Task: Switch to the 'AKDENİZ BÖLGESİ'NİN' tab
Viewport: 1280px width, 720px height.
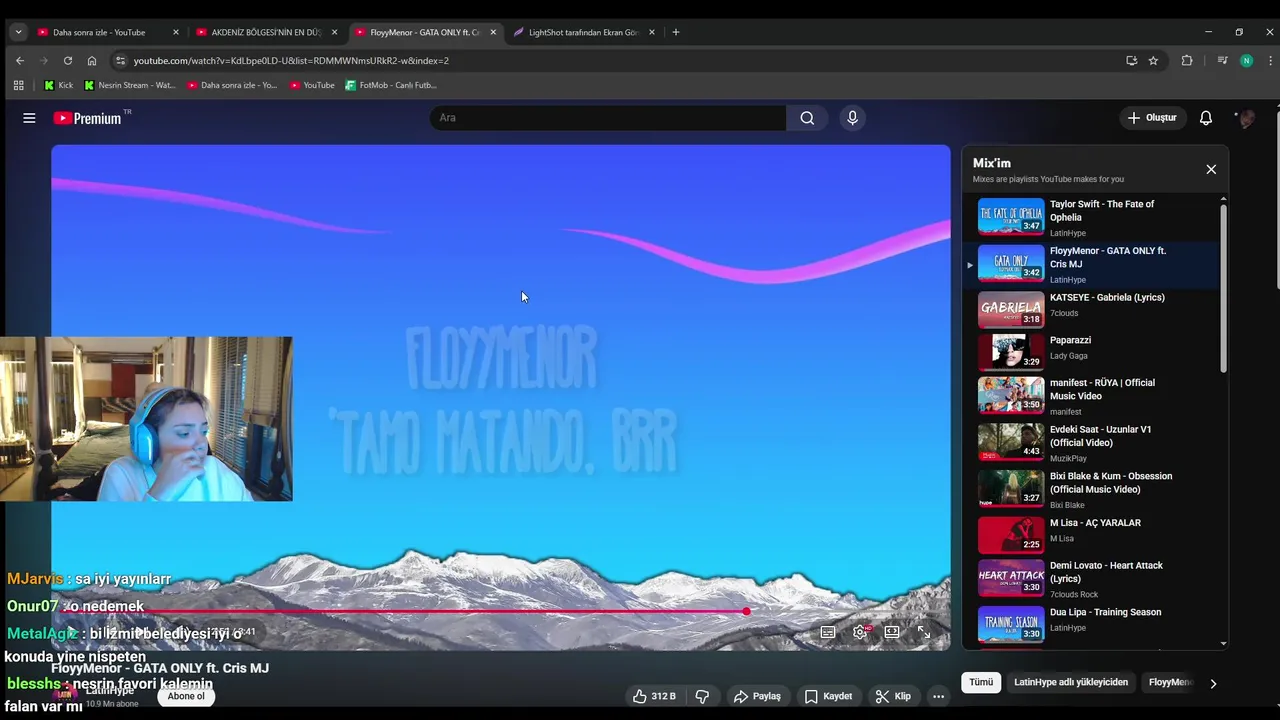Action: (266, 32)
